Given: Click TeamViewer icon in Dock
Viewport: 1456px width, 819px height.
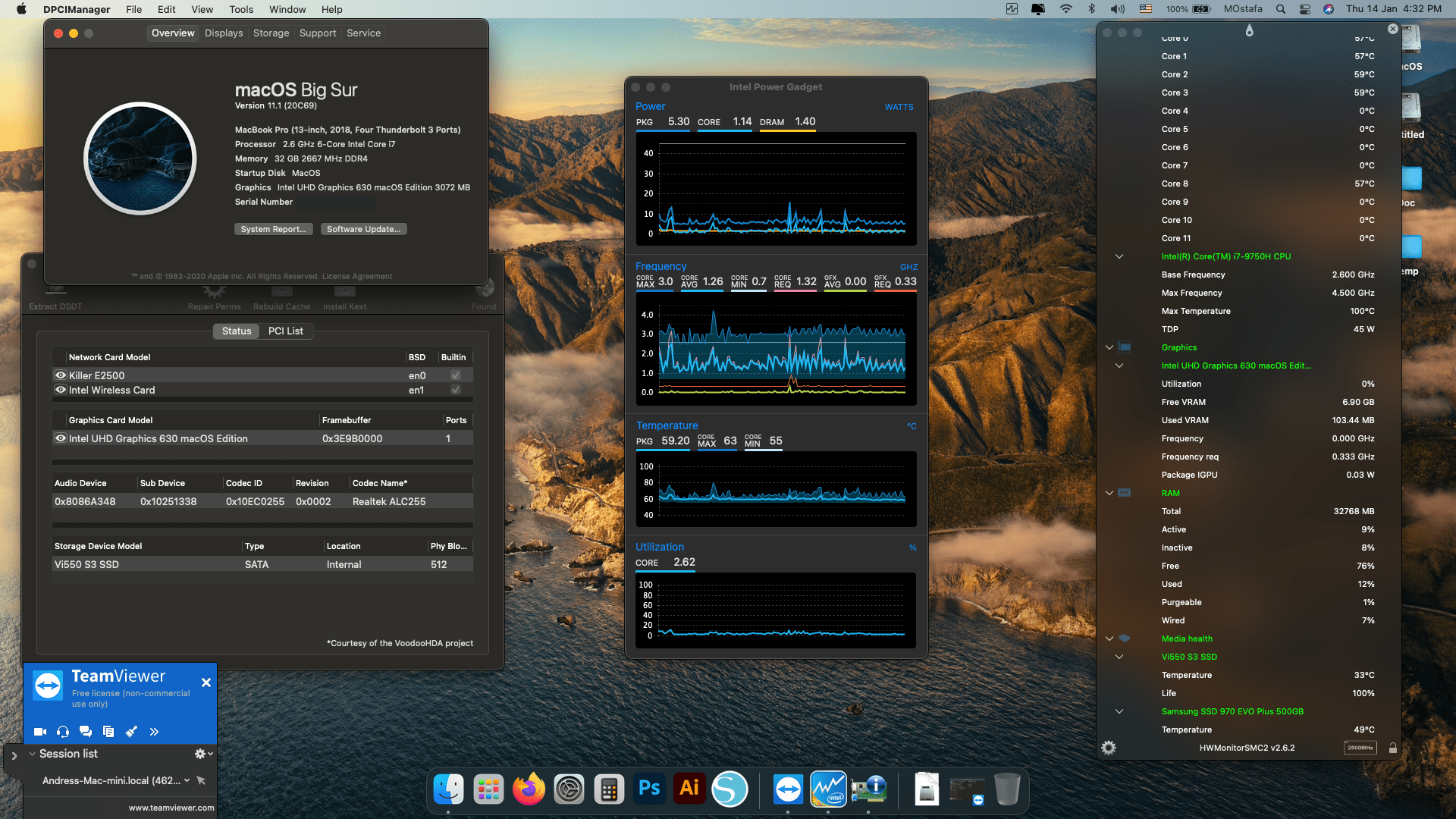Looking at the screenshot, I should pos(788,789).
